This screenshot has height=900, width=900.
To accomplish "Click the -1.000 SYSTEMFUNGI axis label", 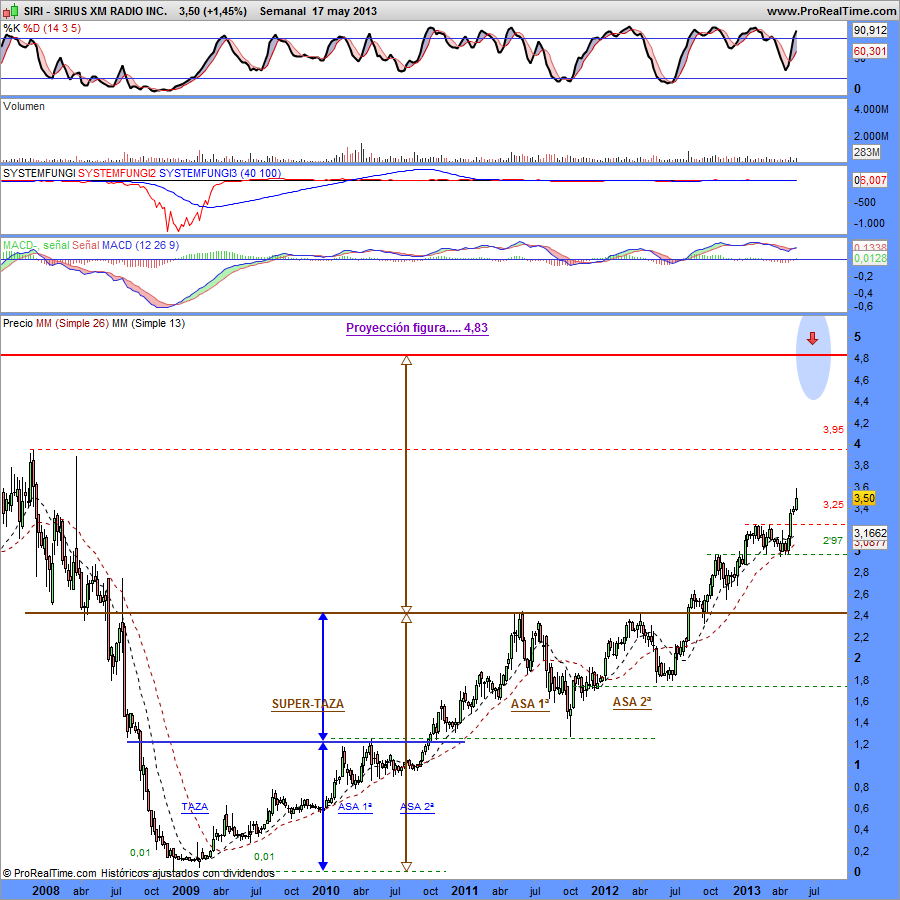I will pyautogui.click(x=871, y=223).
